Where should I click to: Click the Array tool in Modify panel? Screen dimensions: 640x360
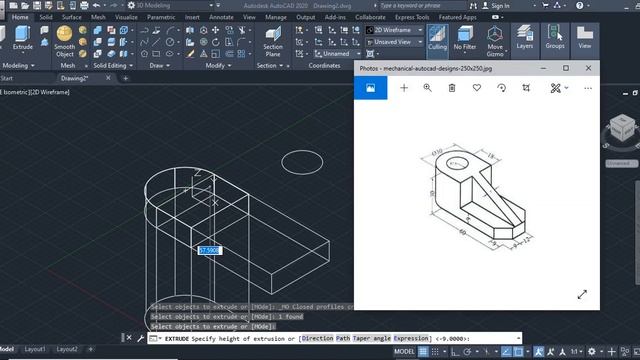(242, 54)
